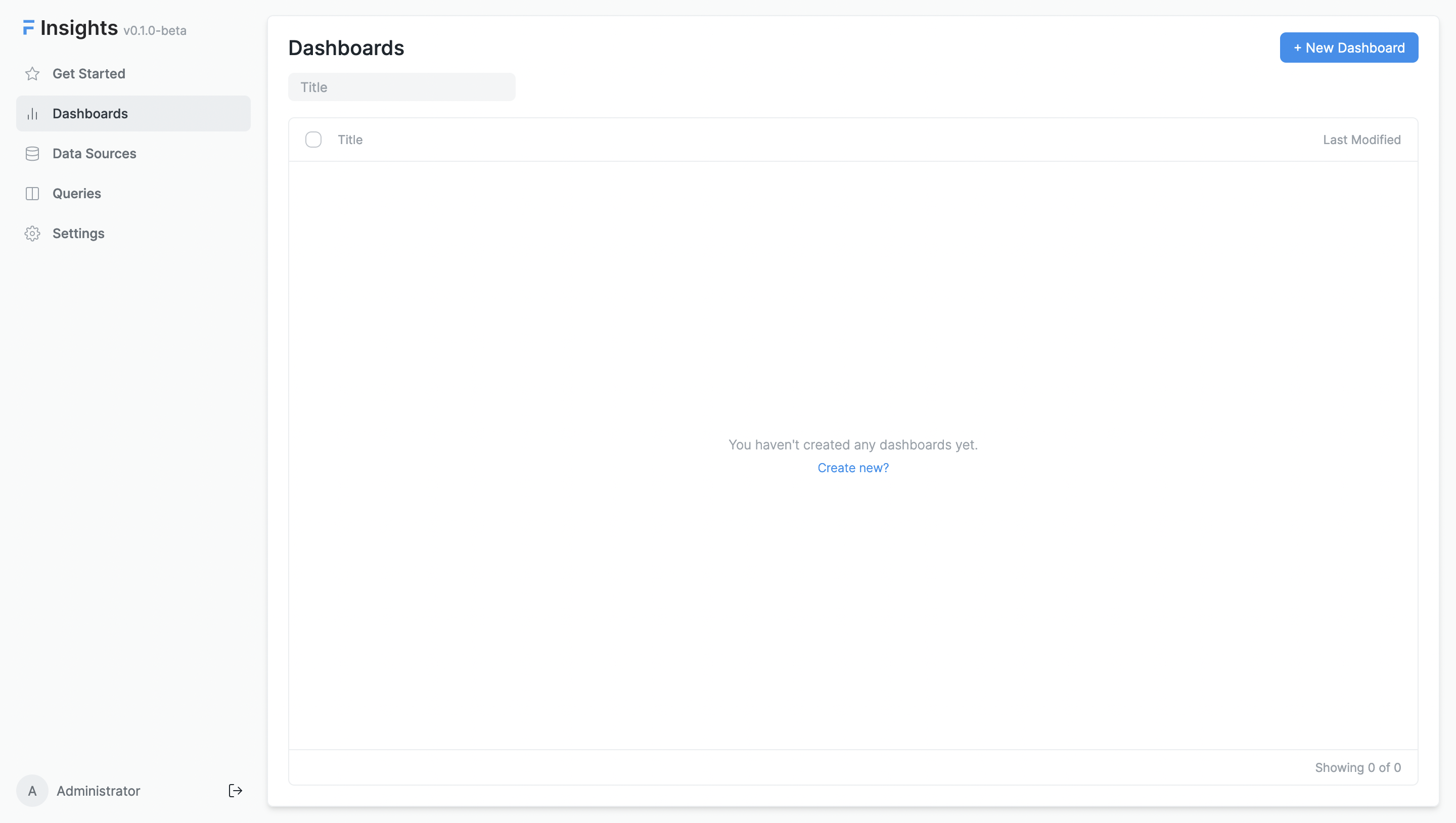Select the Dashboards menu item
This screenshot has width=1456, height=823.
133,113
